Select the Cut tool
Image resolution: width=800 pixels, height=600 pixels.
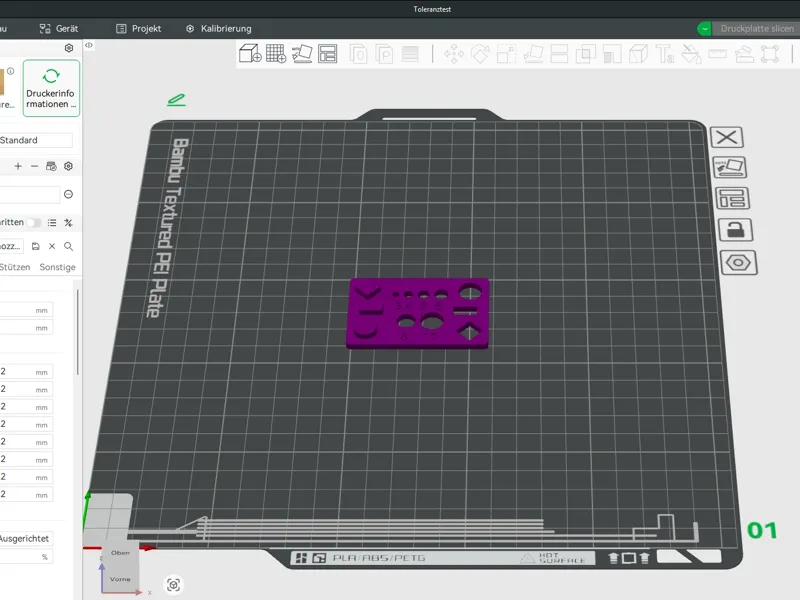coord(559,54)
